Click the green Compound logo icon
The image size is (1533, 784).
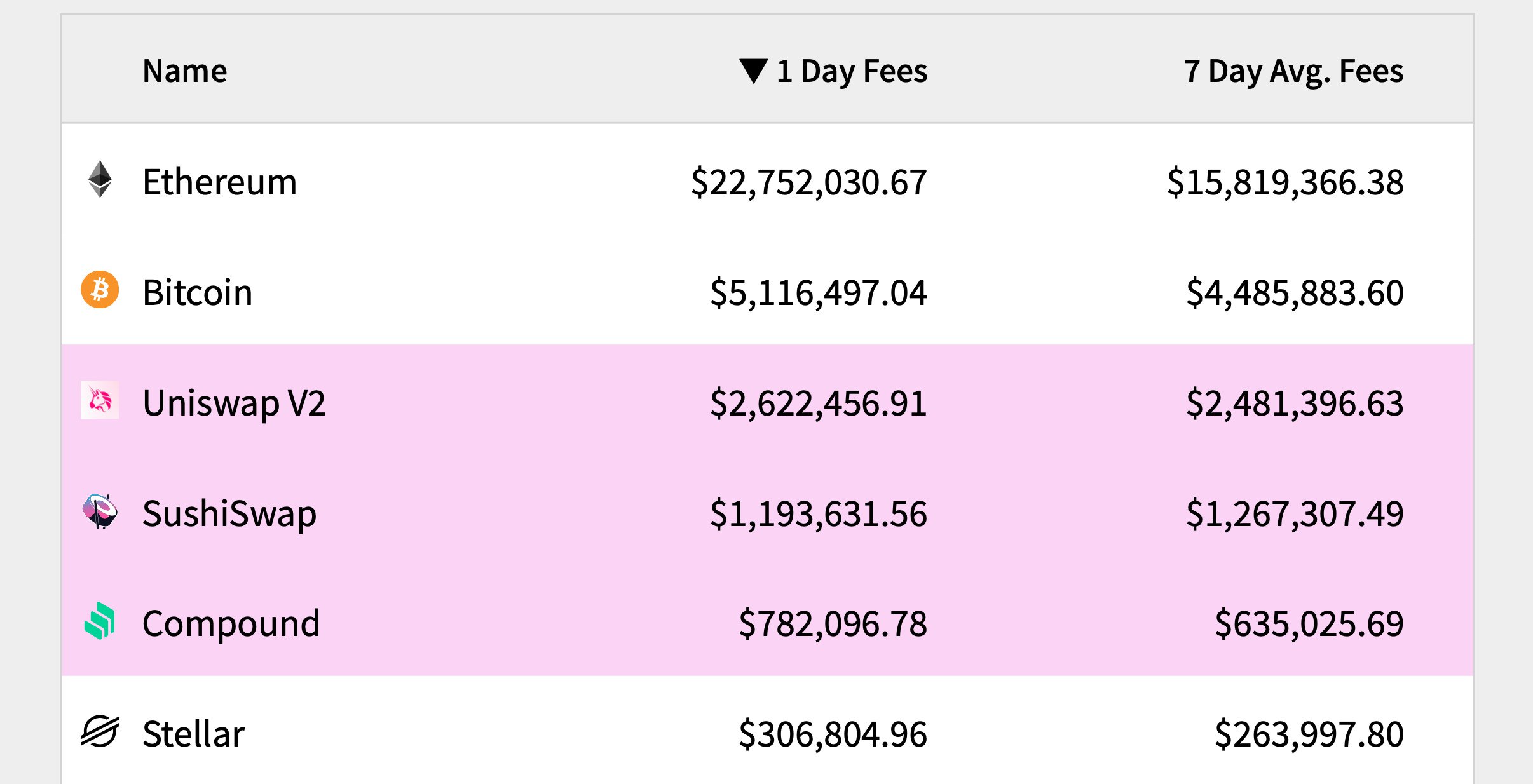(100, 621)
